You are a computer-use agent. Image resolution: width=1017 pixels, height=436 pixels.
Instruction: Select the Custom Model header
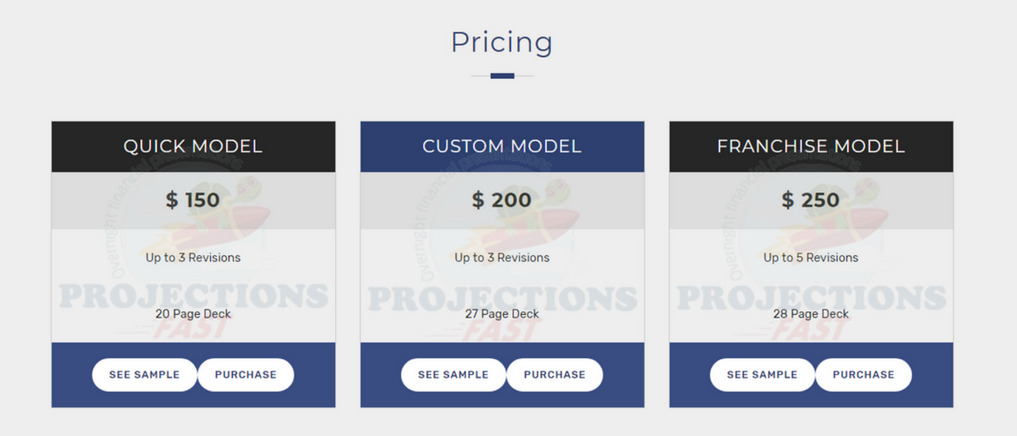(502, 147)
